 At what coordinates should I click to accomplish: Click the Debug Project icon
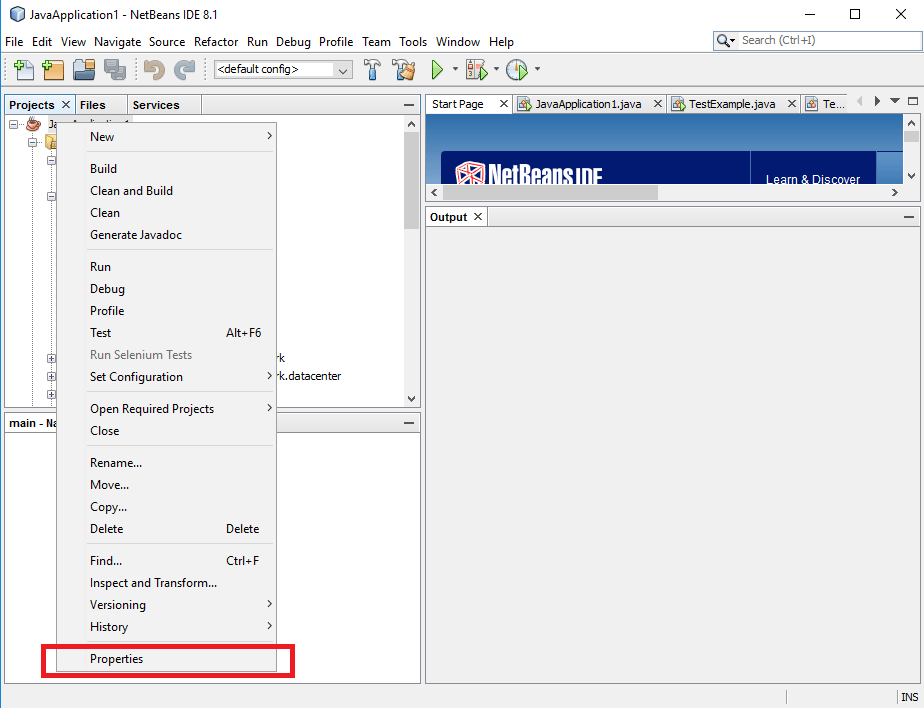click(477, 70)
